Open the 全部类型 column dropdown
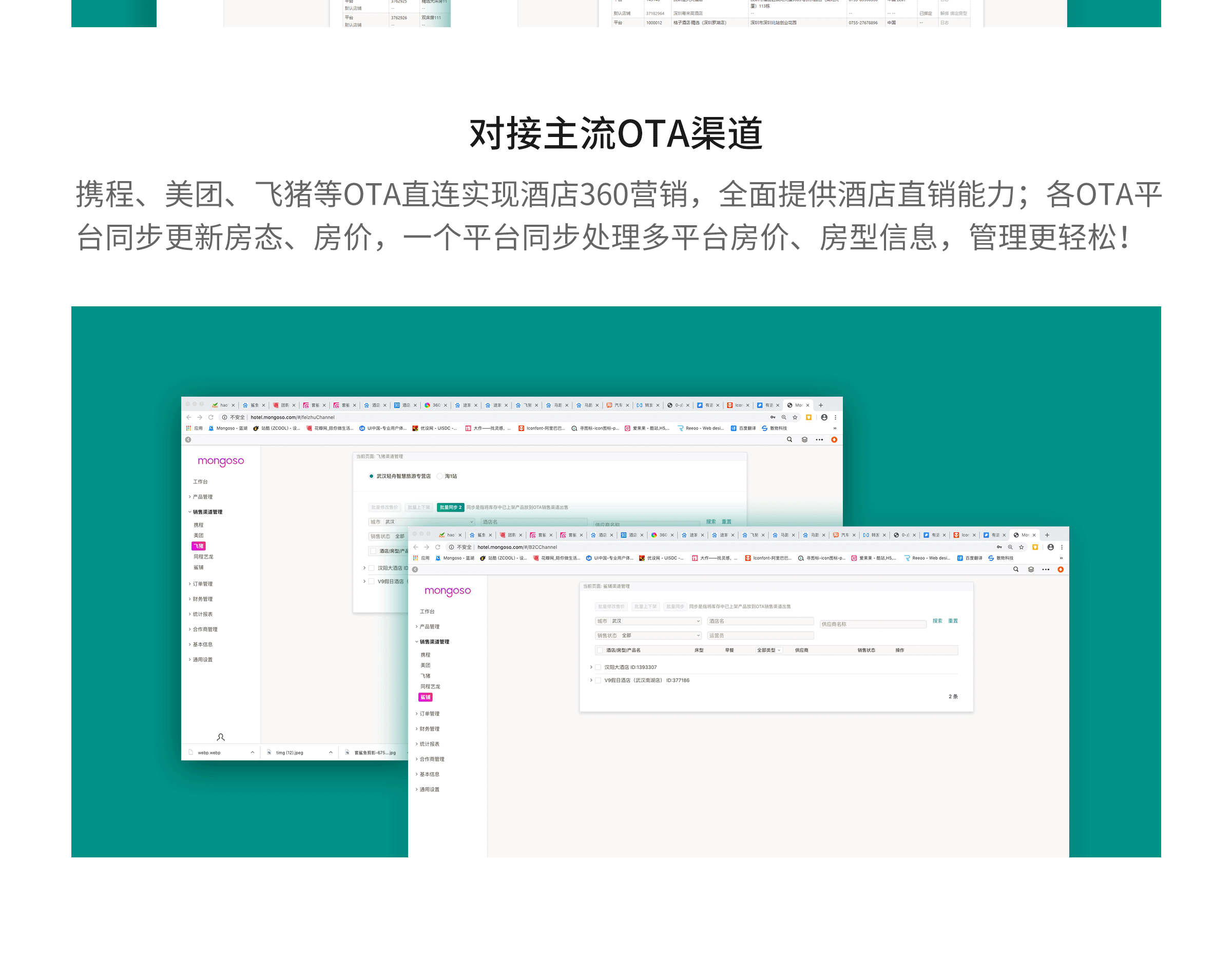 (x=768, y=650)
